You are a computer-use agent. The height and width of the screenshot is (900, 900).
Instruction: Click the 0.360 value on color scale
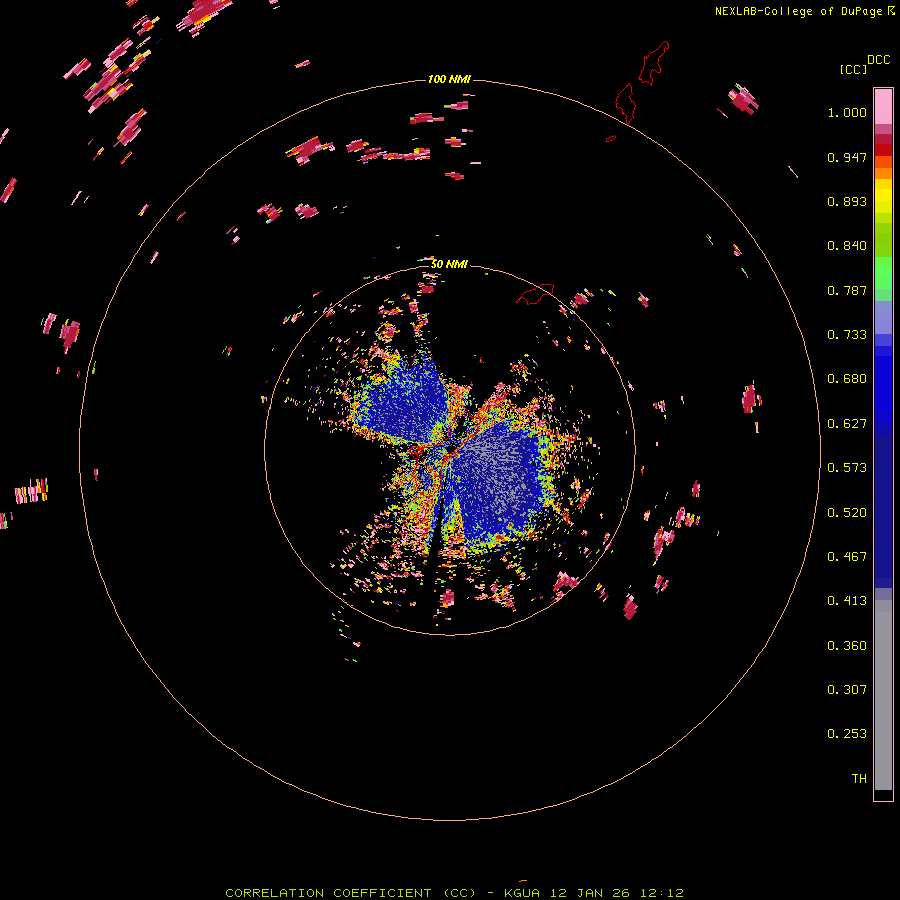pos(847,646)
